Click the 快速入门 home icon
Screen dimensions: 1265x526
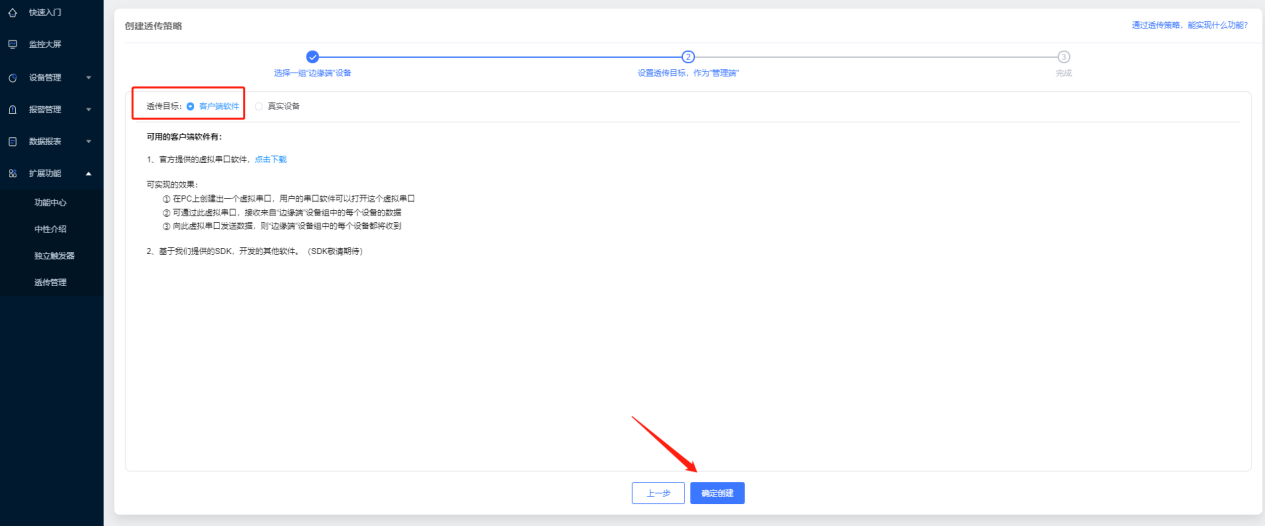(x=13, y=12)
